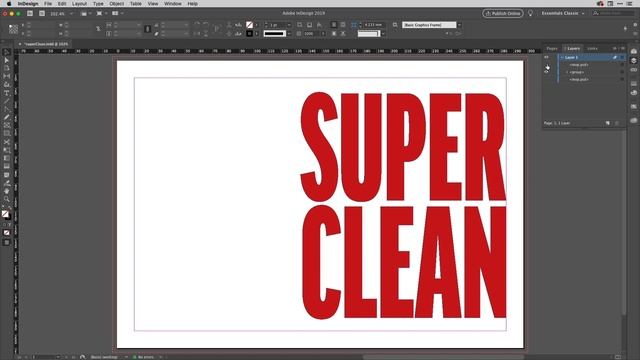Viewport: 640px width, 360px height.
Task: Open the Arrange Documents dropdown
Action: tap(117, 13)
